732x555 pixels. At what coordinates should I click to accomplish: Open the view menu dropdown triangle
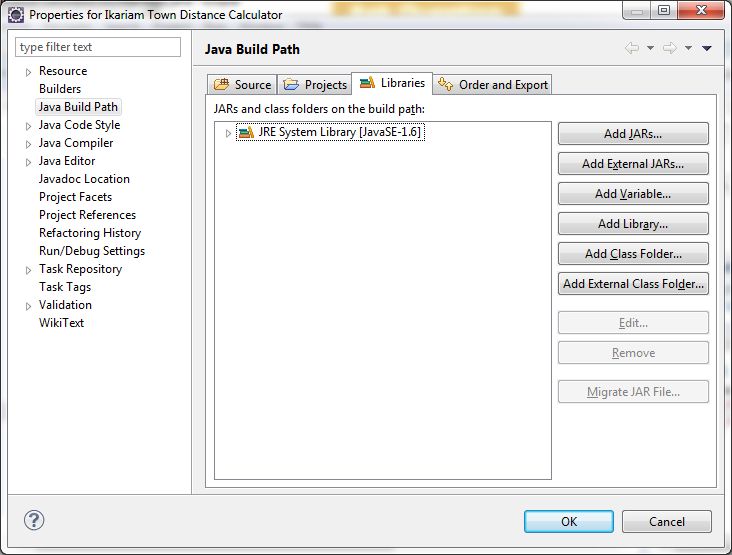tap(707, 48)
